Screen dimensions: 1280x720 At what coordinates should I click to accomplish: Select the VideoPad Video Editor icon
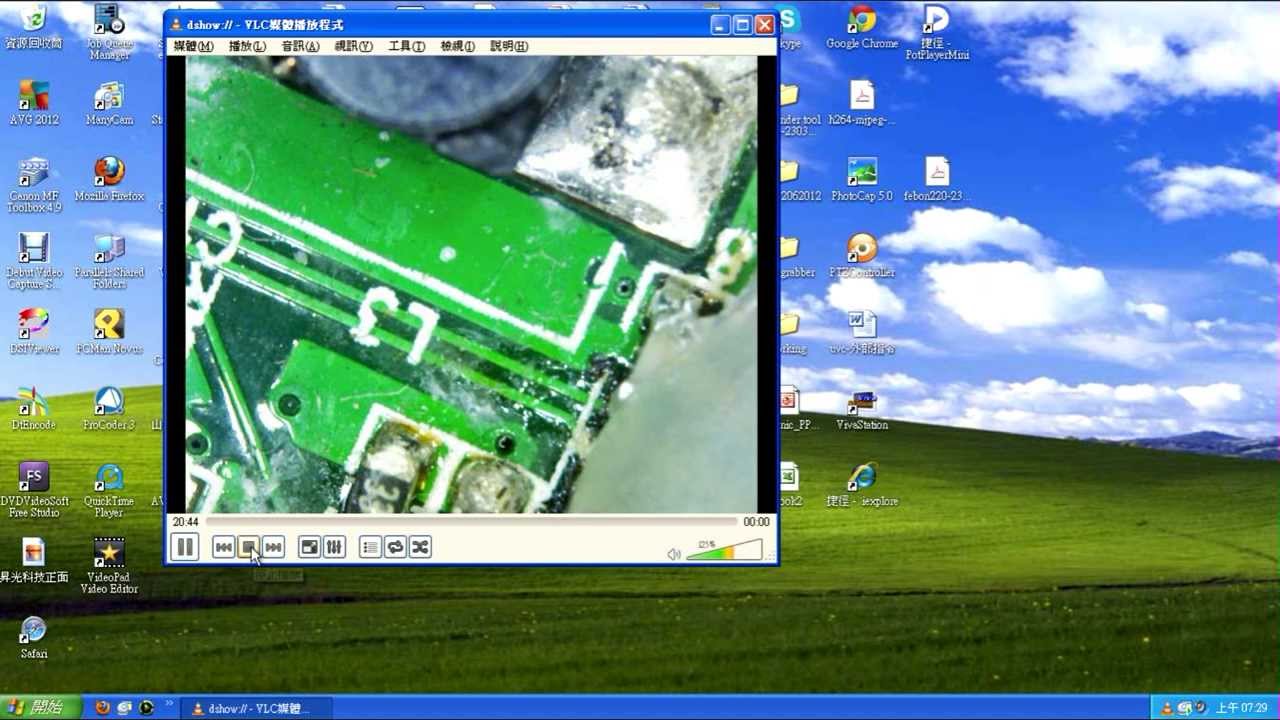click(109, 567)
